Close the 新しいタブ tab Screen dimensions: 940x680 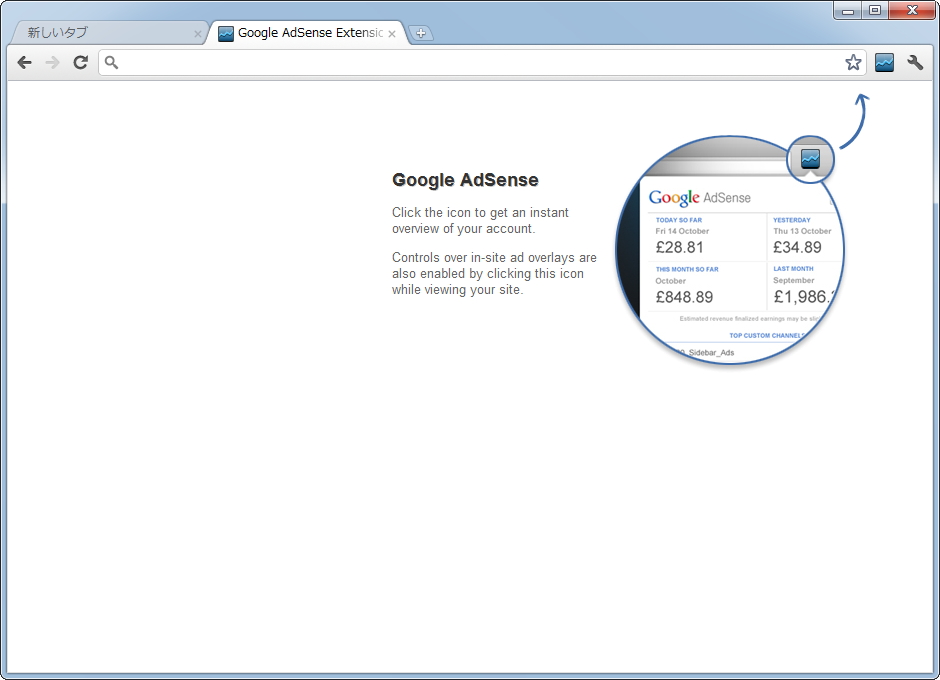pos(197,34)
